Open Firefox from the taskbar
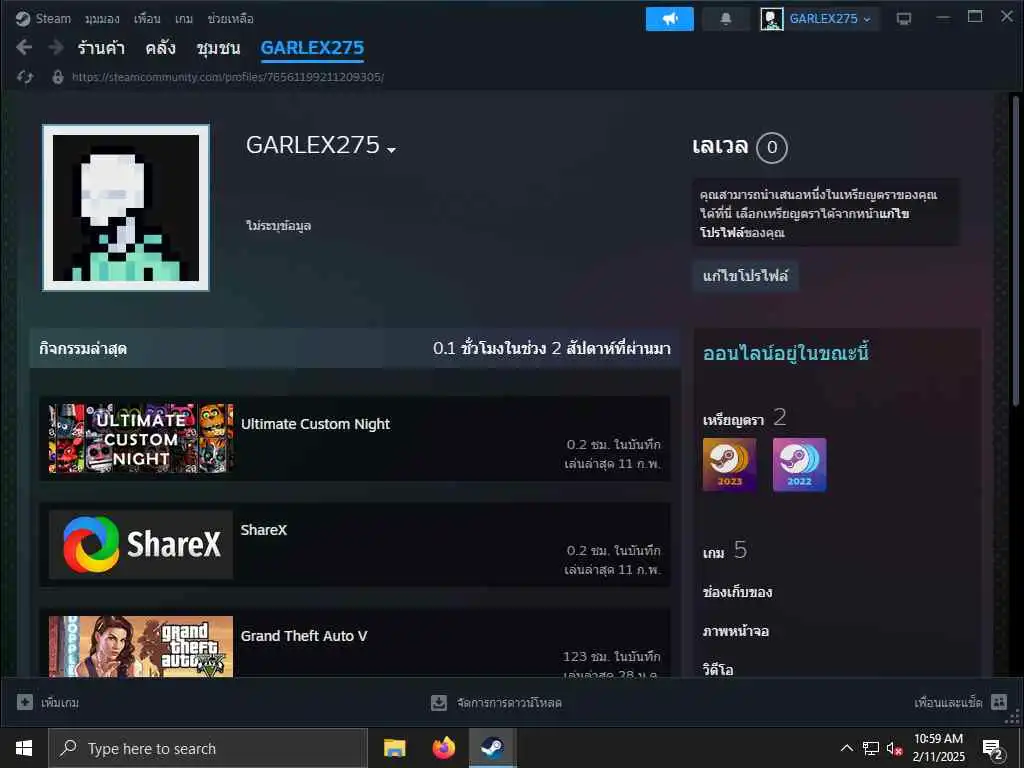Image resolution: width=1024 pixels, height=768 pixels. coord(443,748)
